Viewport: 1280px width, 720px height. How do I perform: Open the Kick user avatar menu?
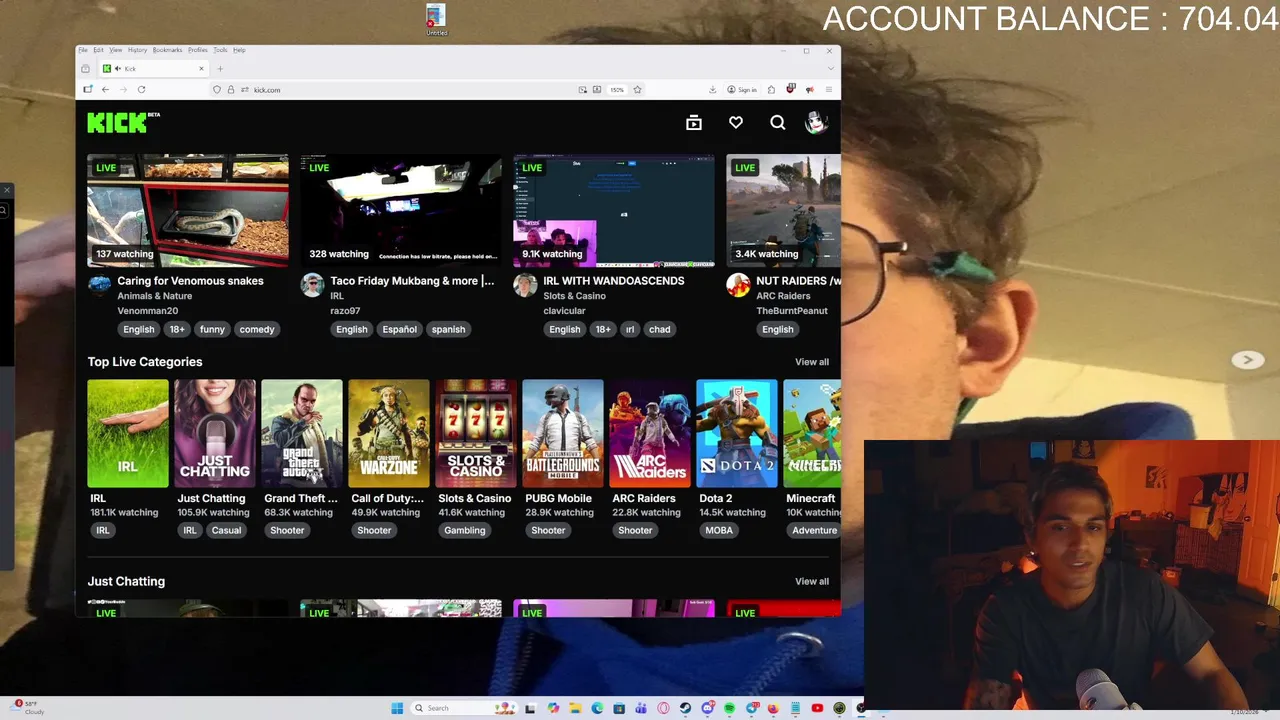[x=816, y=122]
